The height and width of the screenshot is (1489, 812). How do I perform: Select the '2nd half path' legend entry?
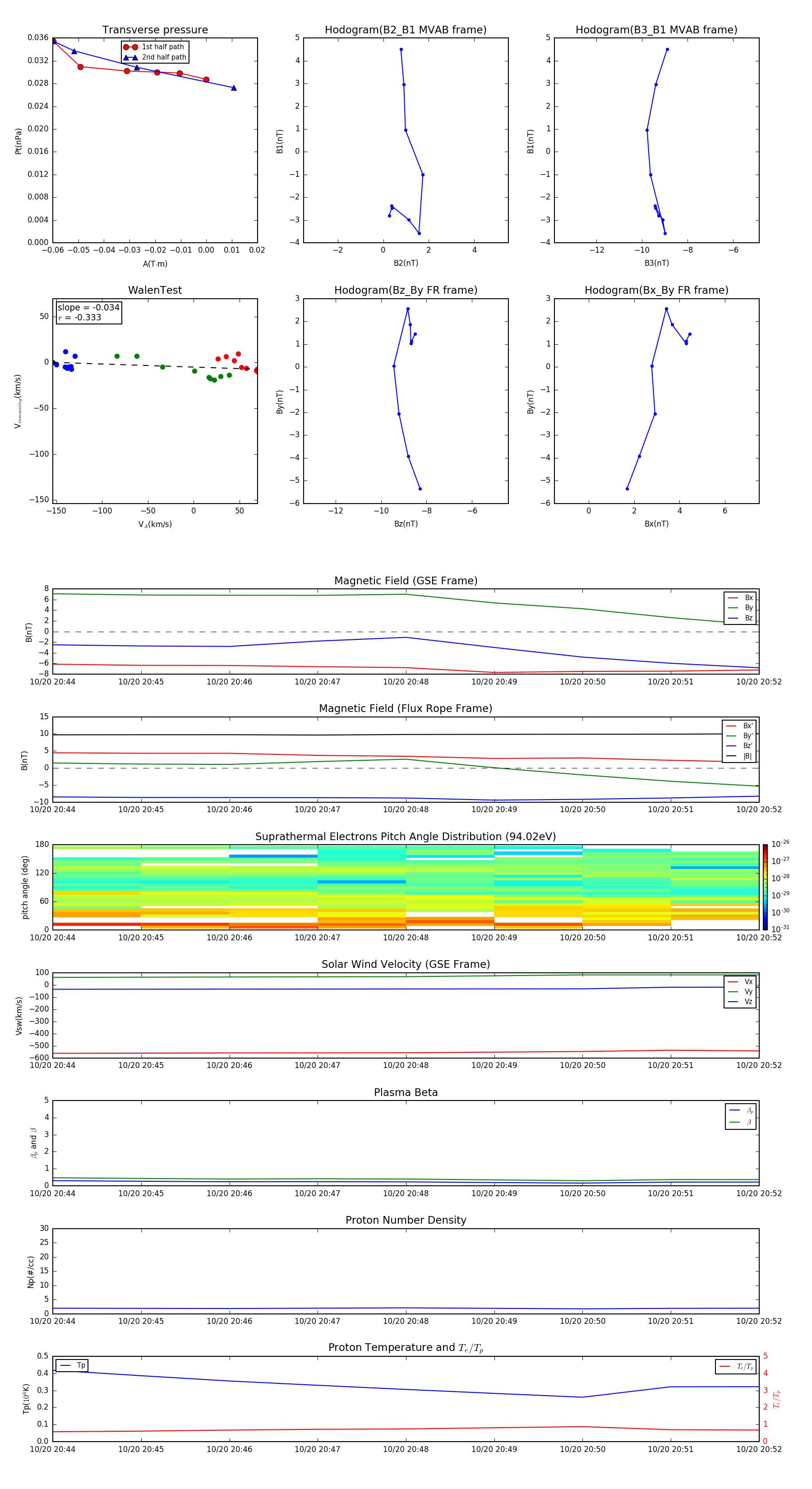click(155, 57)
